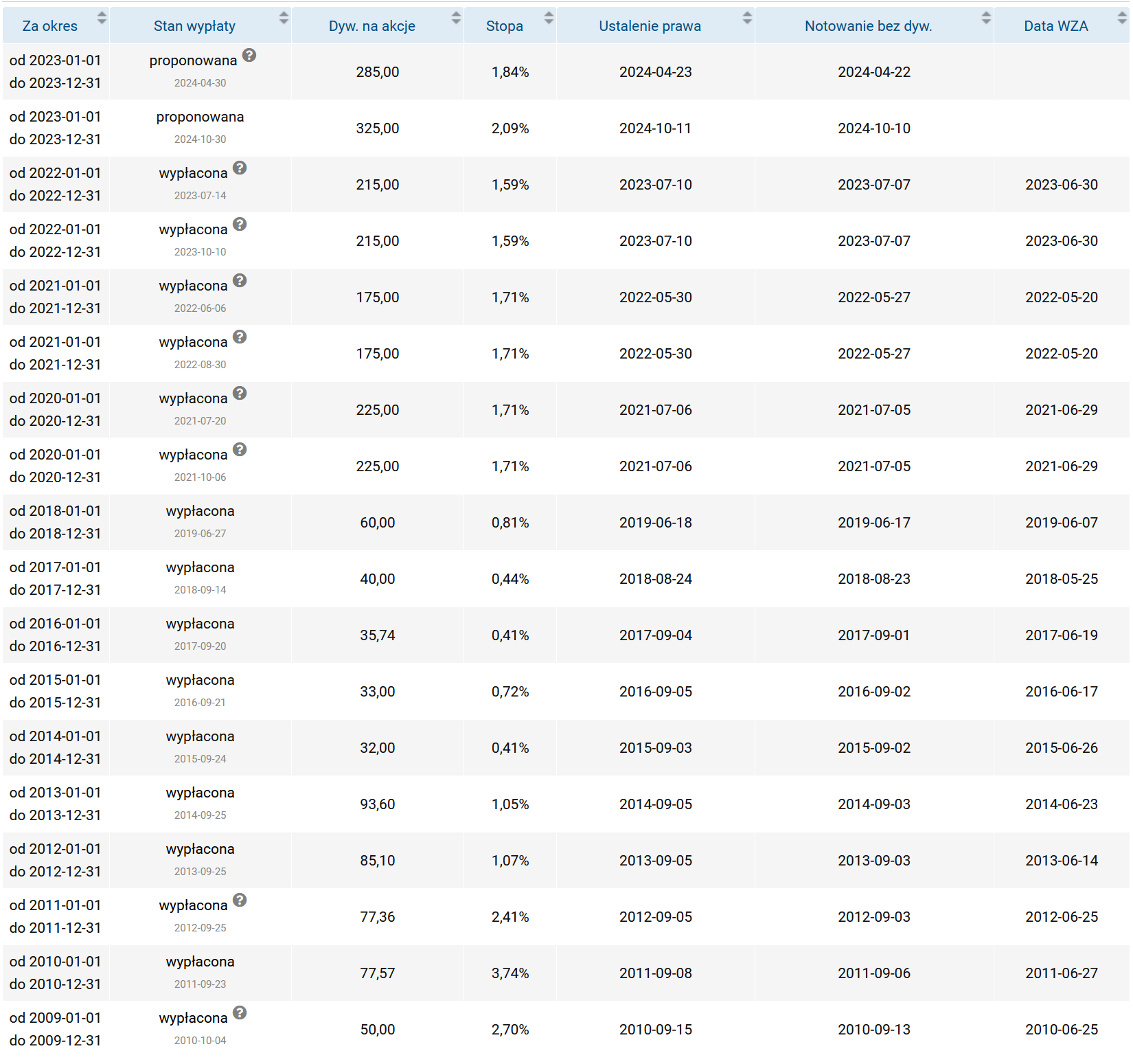Sort by Ustalenie prawa arrows
Image resolution: width=1133 pixels, height=1064 pixels.
[748, 19]
